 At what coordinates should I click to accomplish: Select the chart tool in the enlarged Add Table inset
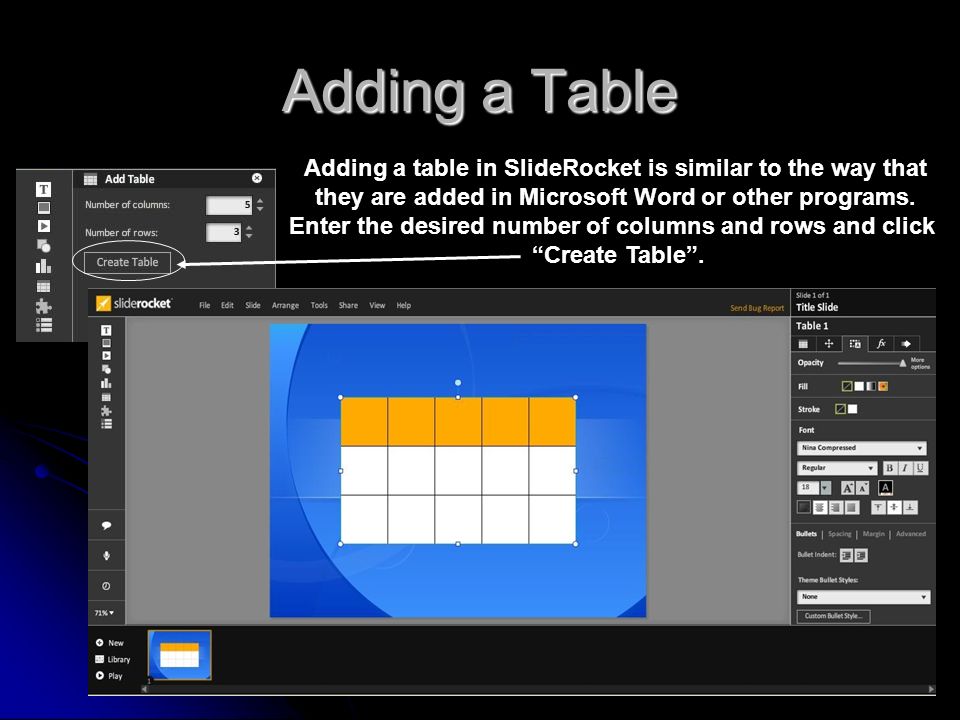(x=43, y=266)
